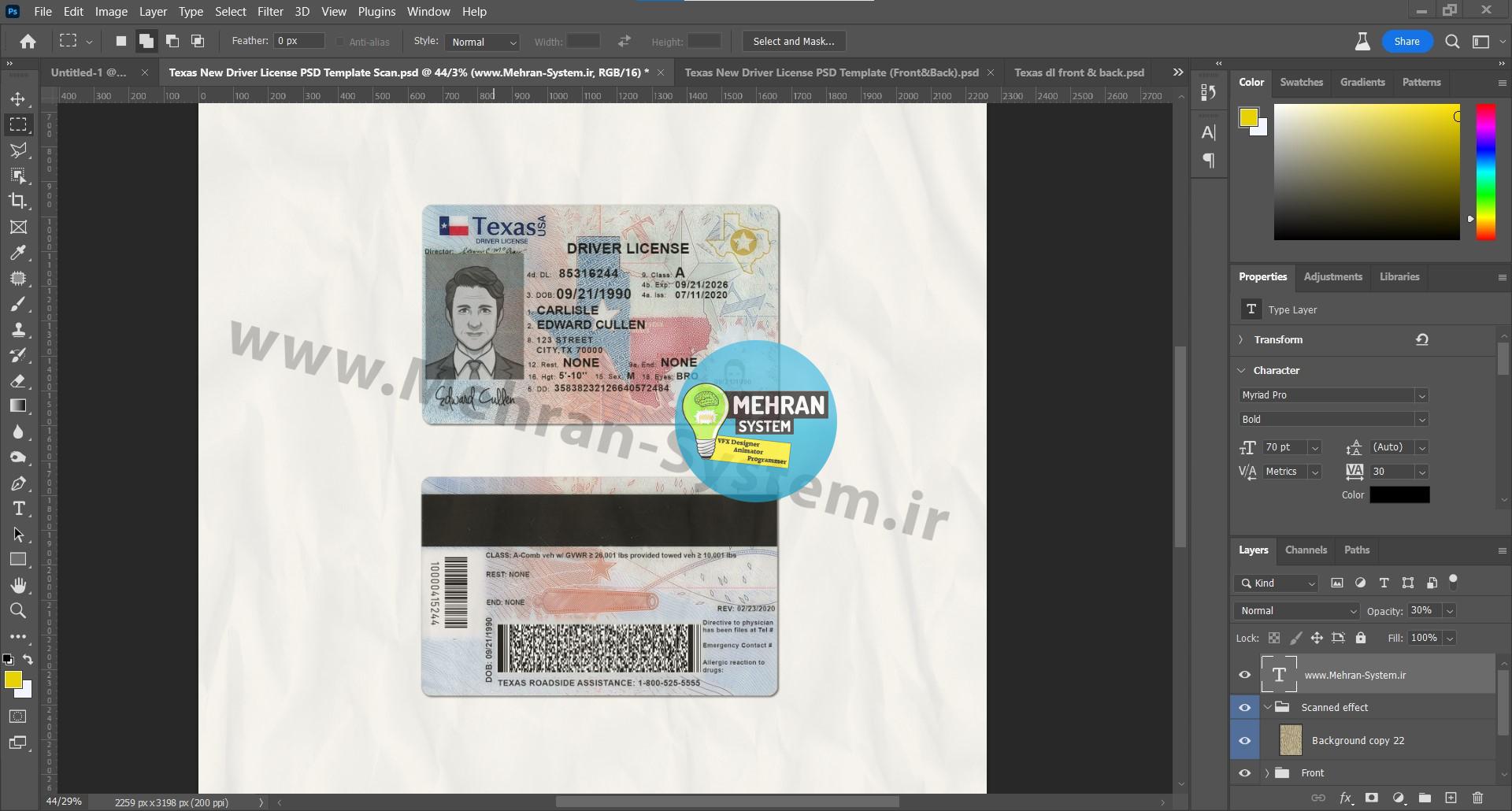The width and height of the screenshot is (1512, 811).
Task: Click Add layer style fx icon
Action: pyautogui.click(x=1345, y=798)
